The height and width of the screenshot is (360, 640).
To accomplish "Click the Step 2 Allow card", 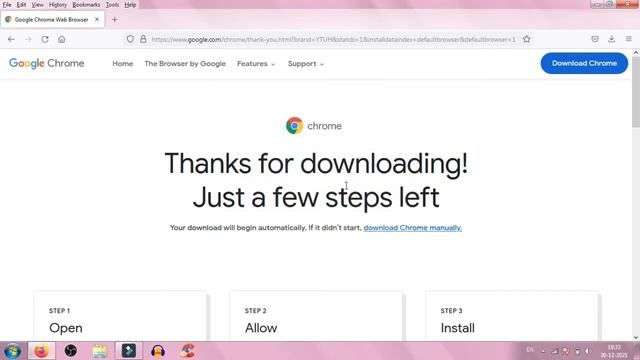I will click(316, 316).
